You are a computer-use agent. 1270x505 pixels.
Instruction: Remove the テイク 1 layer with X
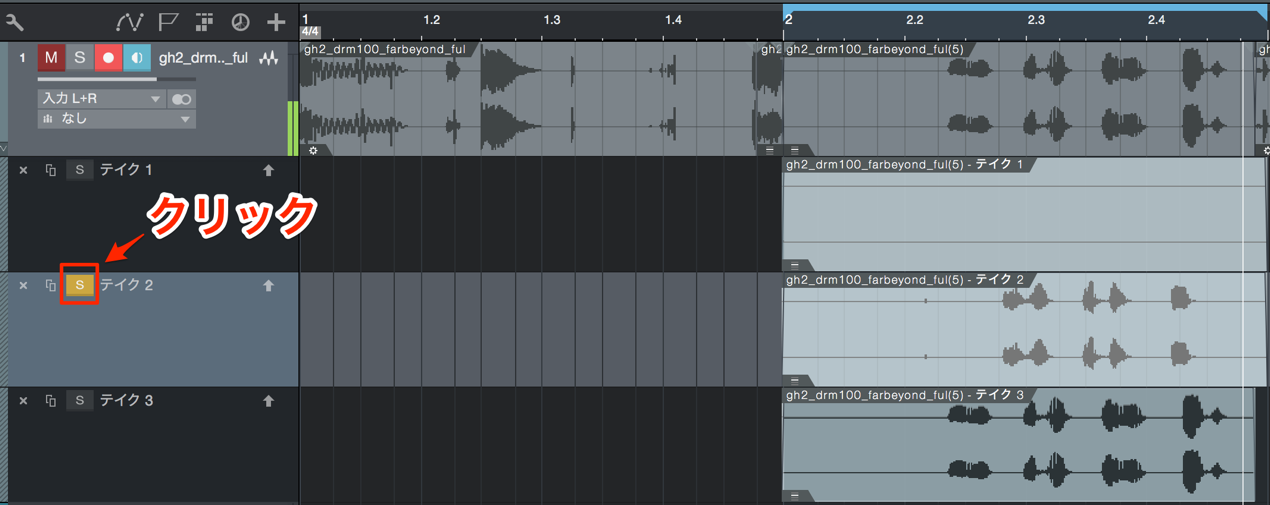click(x=24, y=171)
